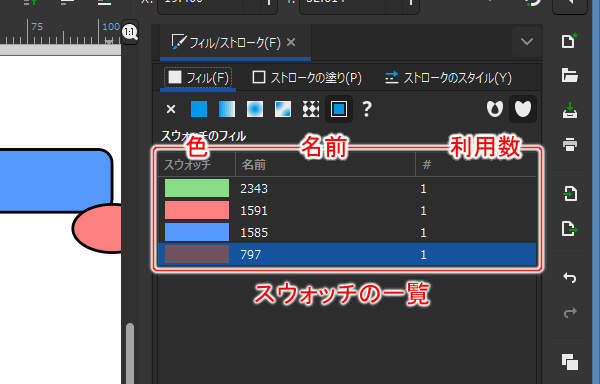The width and height of the screenshot is (600, 384).
Task: Save the document with the save icon
Action: (x=569, y=110)
